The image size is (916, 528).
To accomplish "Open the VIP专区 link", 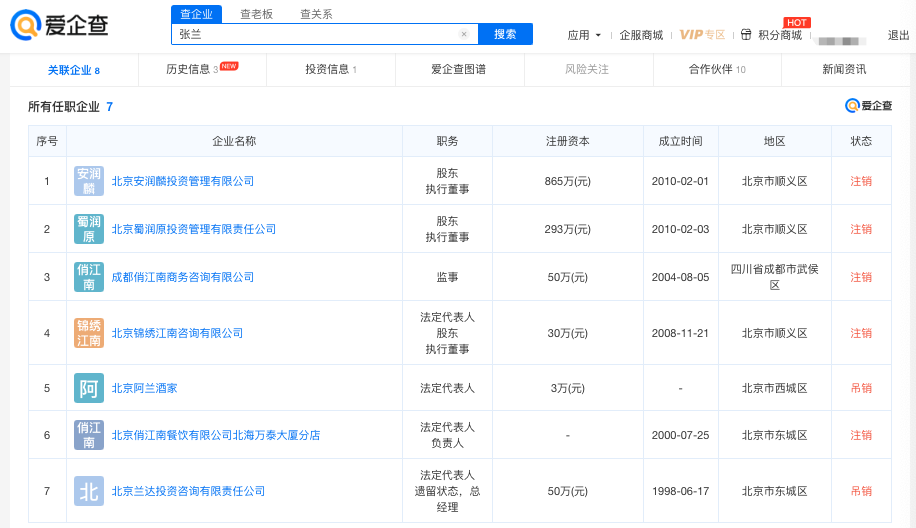I will (702, 35).
